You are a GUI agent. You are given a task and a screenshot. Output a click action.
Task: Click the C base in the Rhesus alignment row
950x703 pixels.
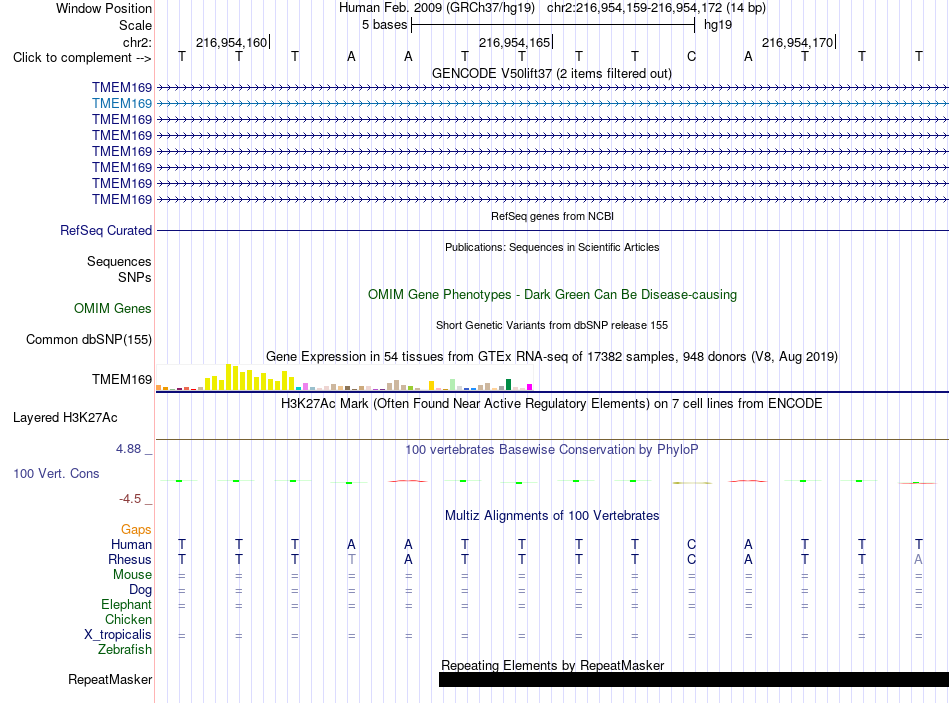691,559
